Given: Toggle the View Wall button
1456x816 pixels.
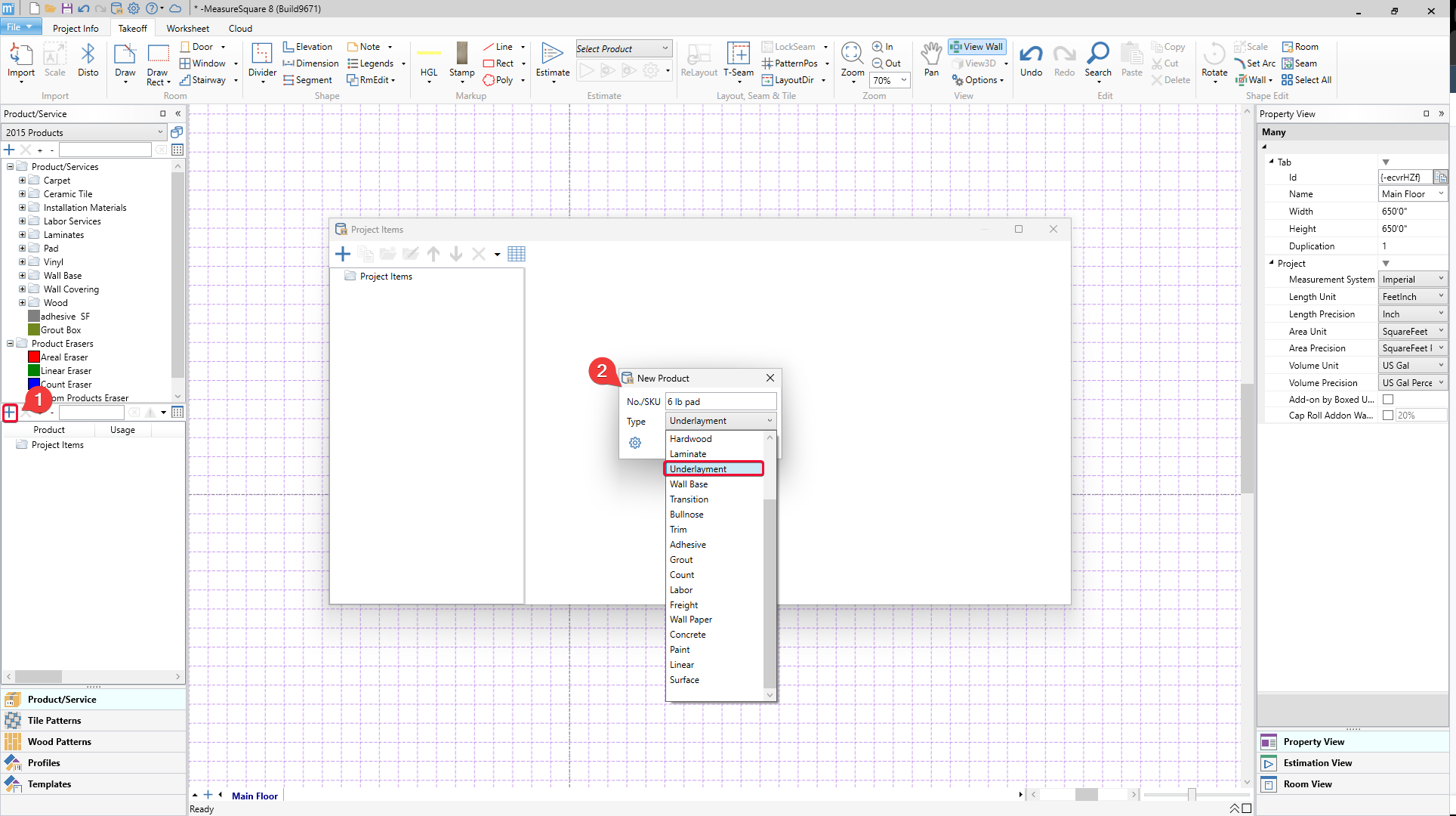Looking at the screenshot, I should 976,47.
